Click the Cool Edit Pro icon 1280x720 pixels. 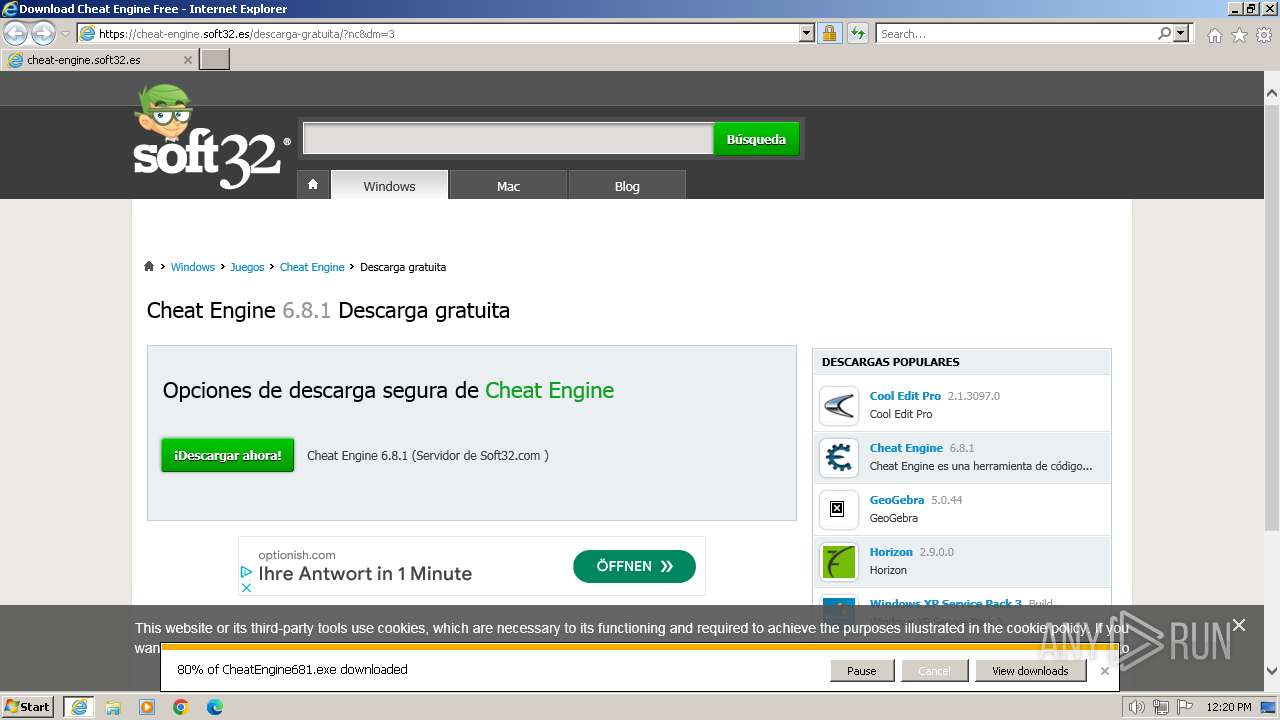[x=838, y=406]
